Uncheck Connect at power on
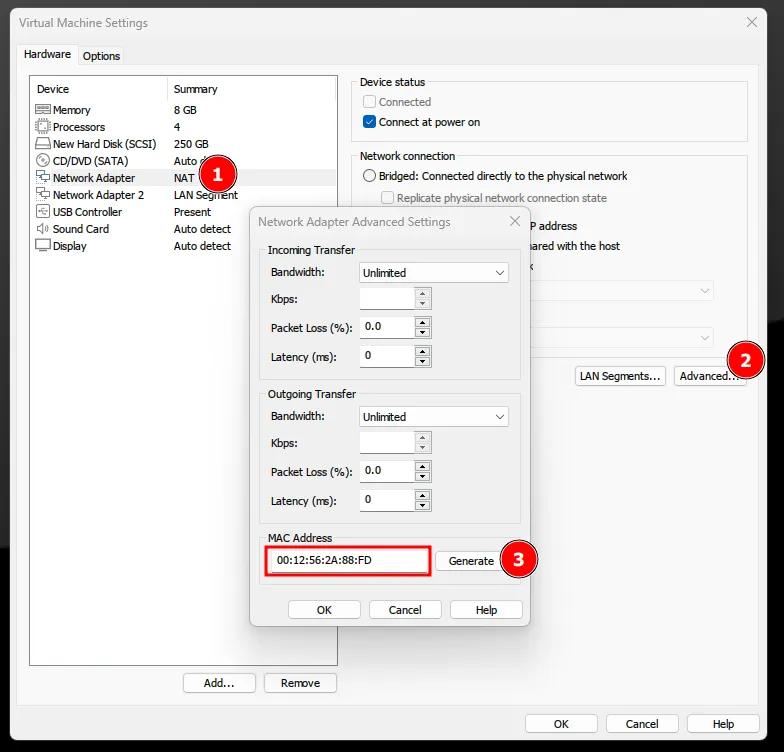The width and height of the screenshot is (784, 752). [x=371, y=122]
